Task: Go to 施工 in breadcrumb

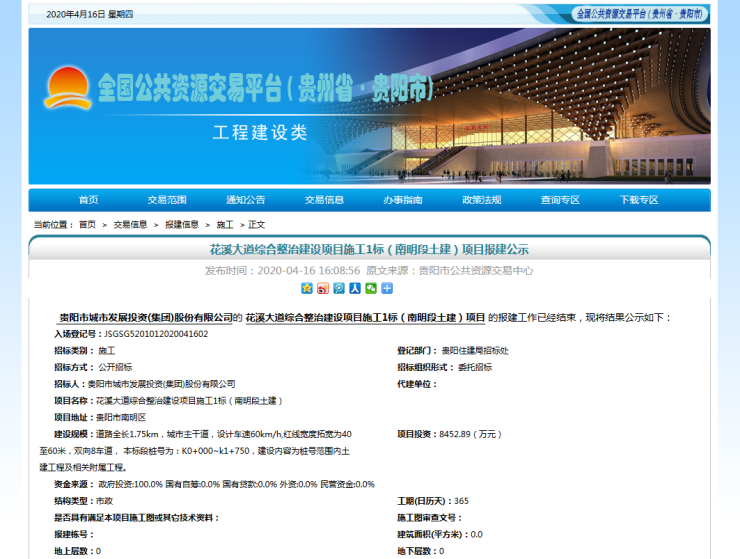Action: click(225, 225)
